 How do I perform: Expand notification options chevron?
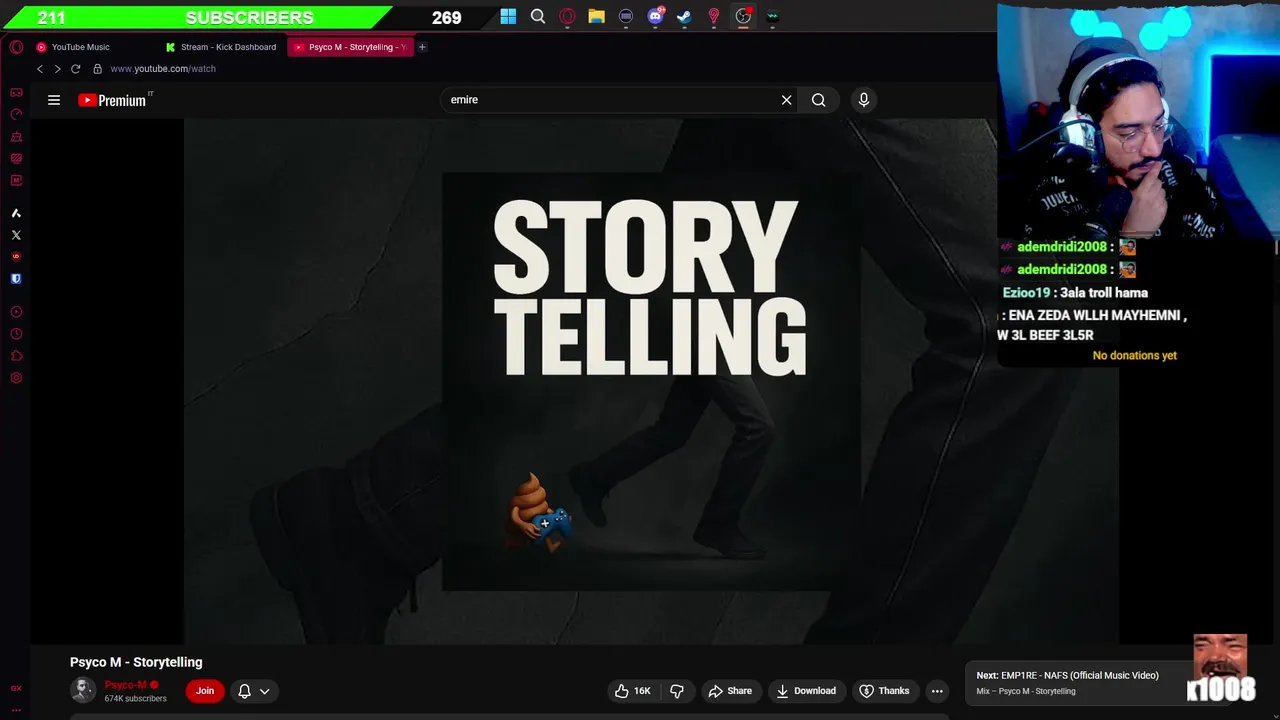tap(264, 691)
